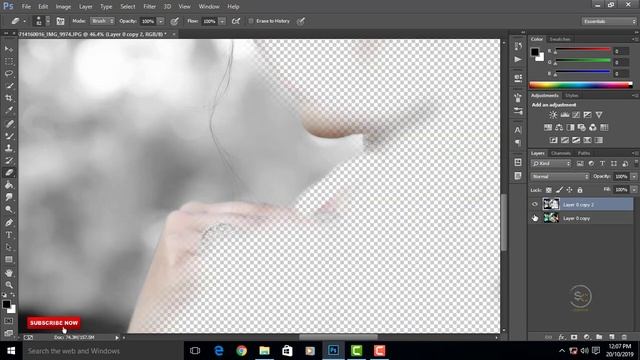Add a Curves adjustment
The height and width of the screenshot is (360, 640).
point(576,115)
